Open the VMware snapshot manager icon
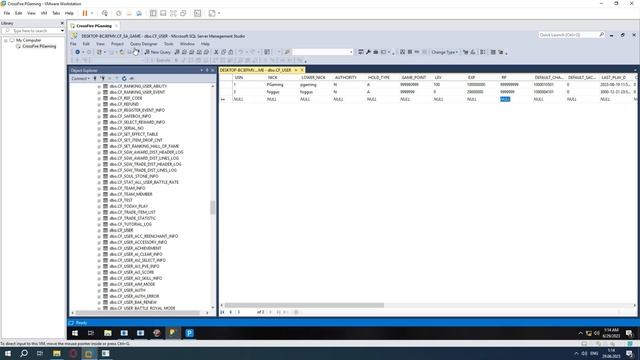Screen dimensions: 640x360 pos(139,13)
